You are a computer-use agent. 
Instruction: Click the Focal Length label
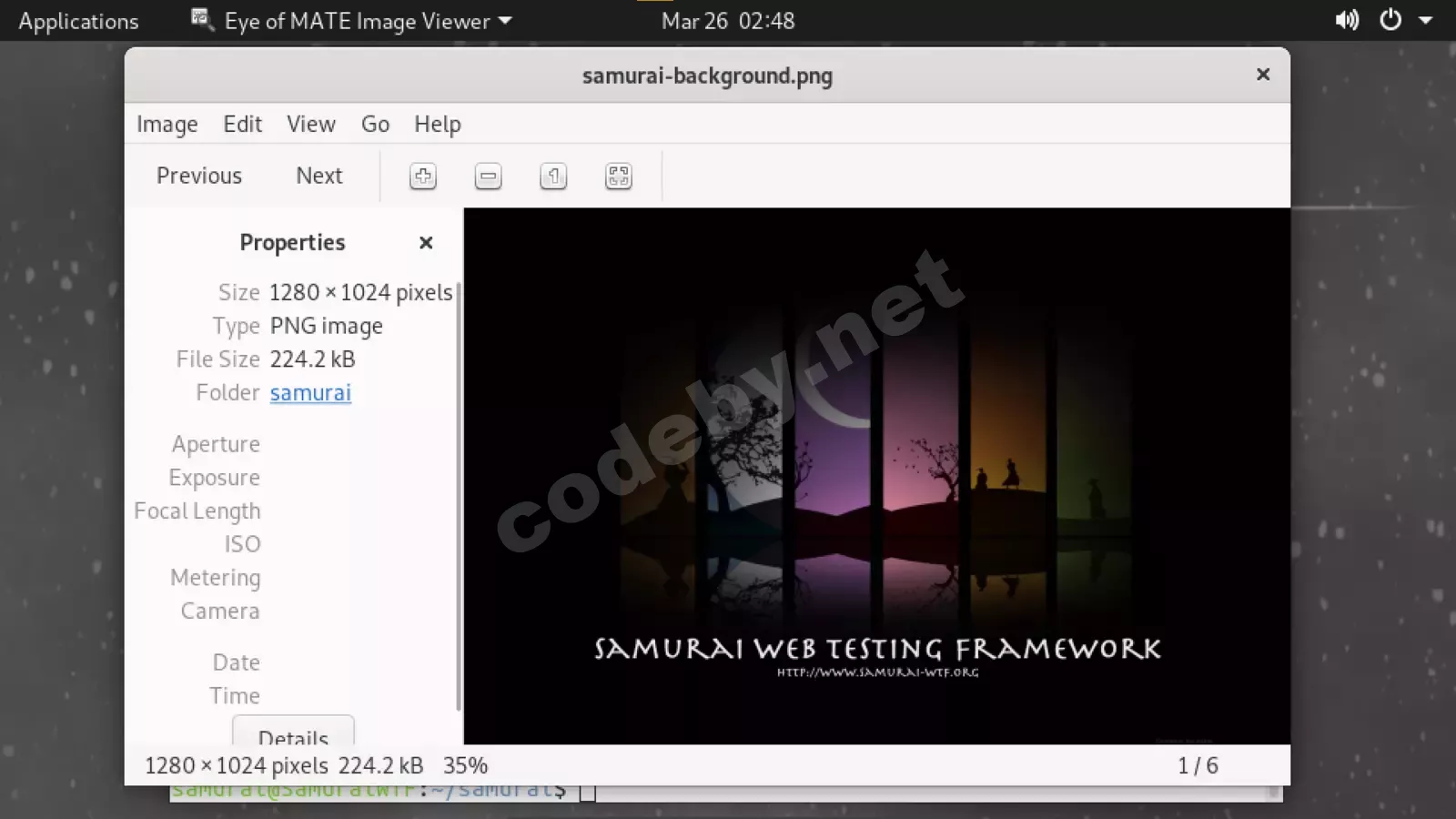[197, 511]
